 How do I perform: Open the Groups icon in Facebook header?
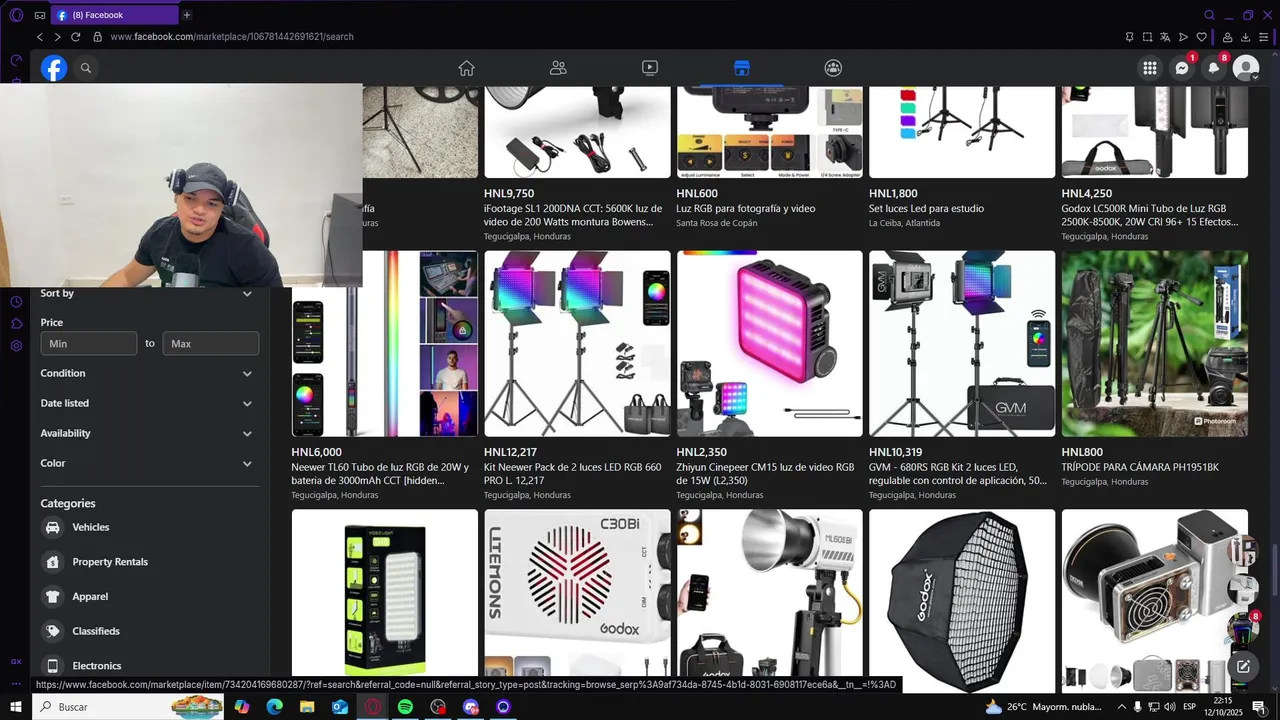pyautogui.click(x=833, y=68)
